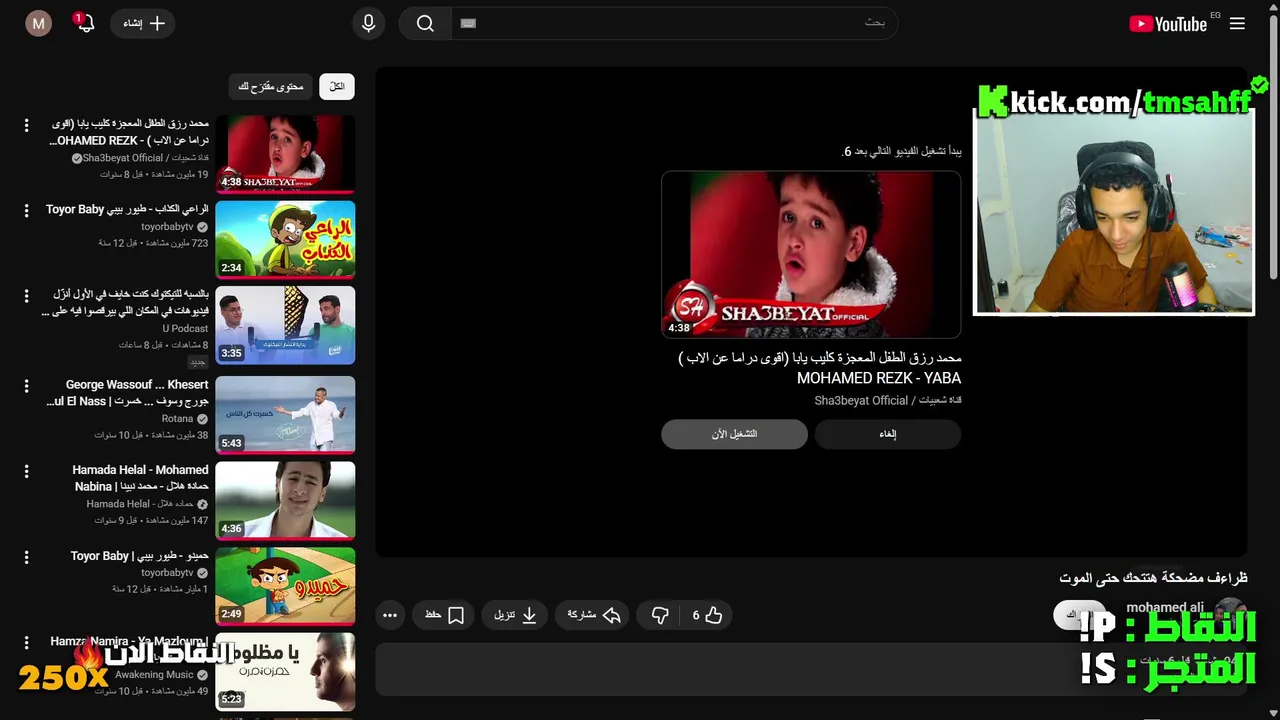Click the Toyor Baby الراعي الكذاب title
This screenshot has width=1280, height=720.
tap(127, 209)
